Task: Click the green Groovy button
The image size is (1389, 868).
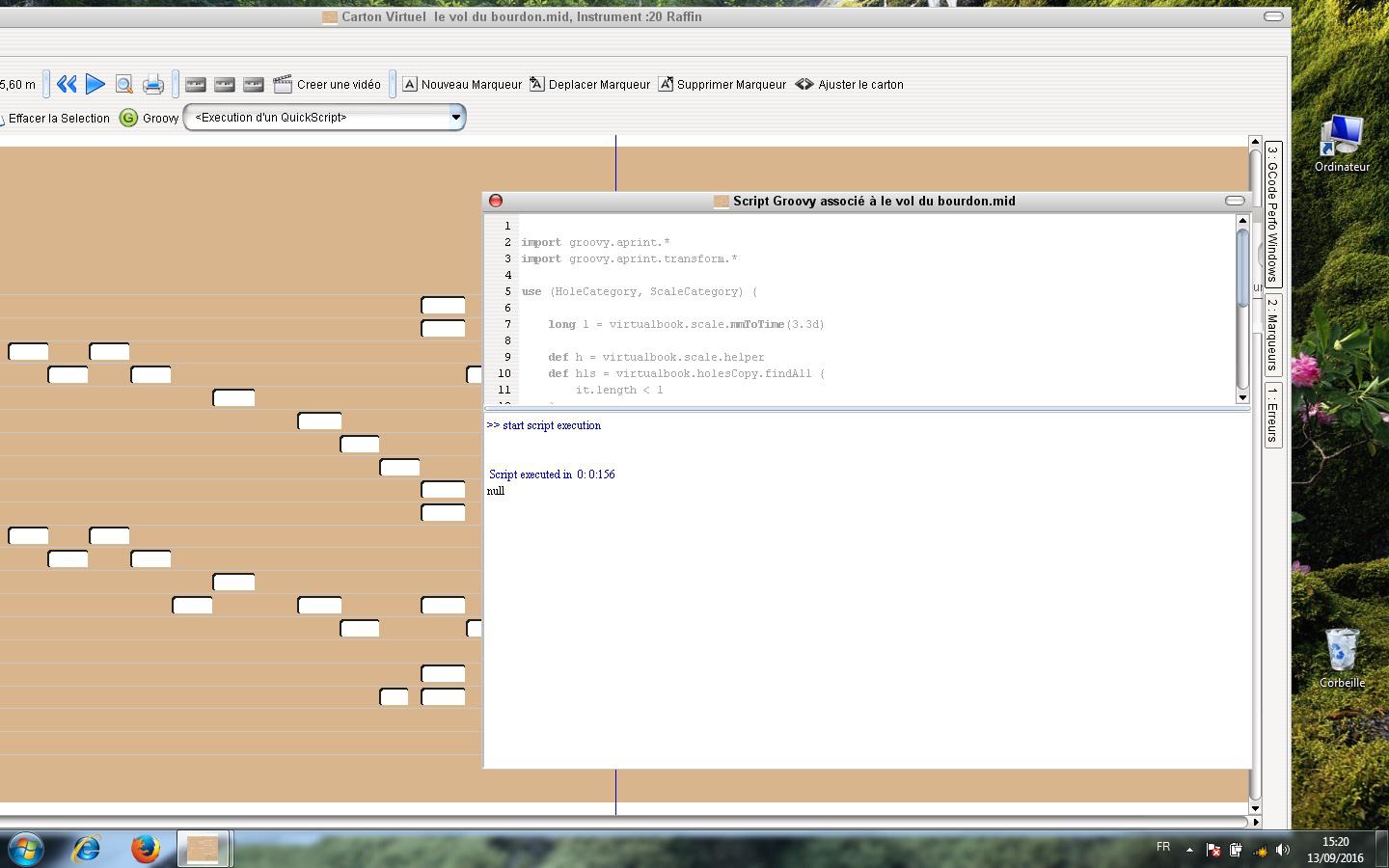Action: click(x=150, y=118)
